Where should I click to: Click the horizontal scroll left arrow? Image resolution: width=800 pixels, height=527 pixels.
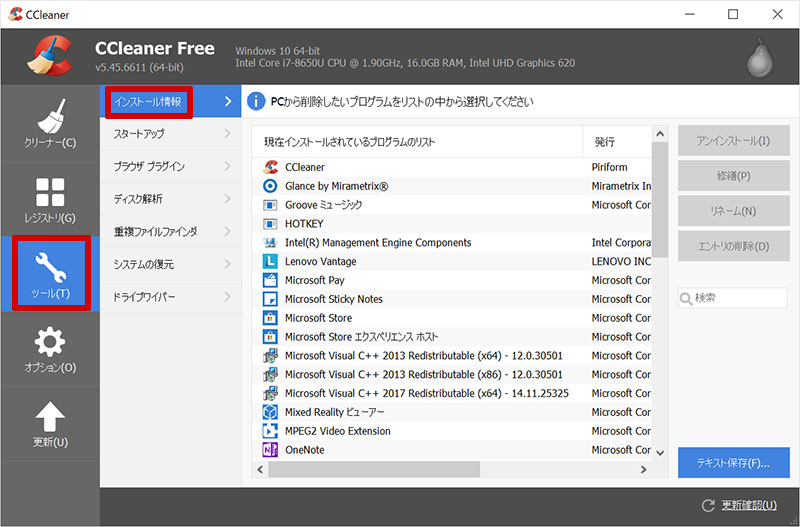[260, 469]
